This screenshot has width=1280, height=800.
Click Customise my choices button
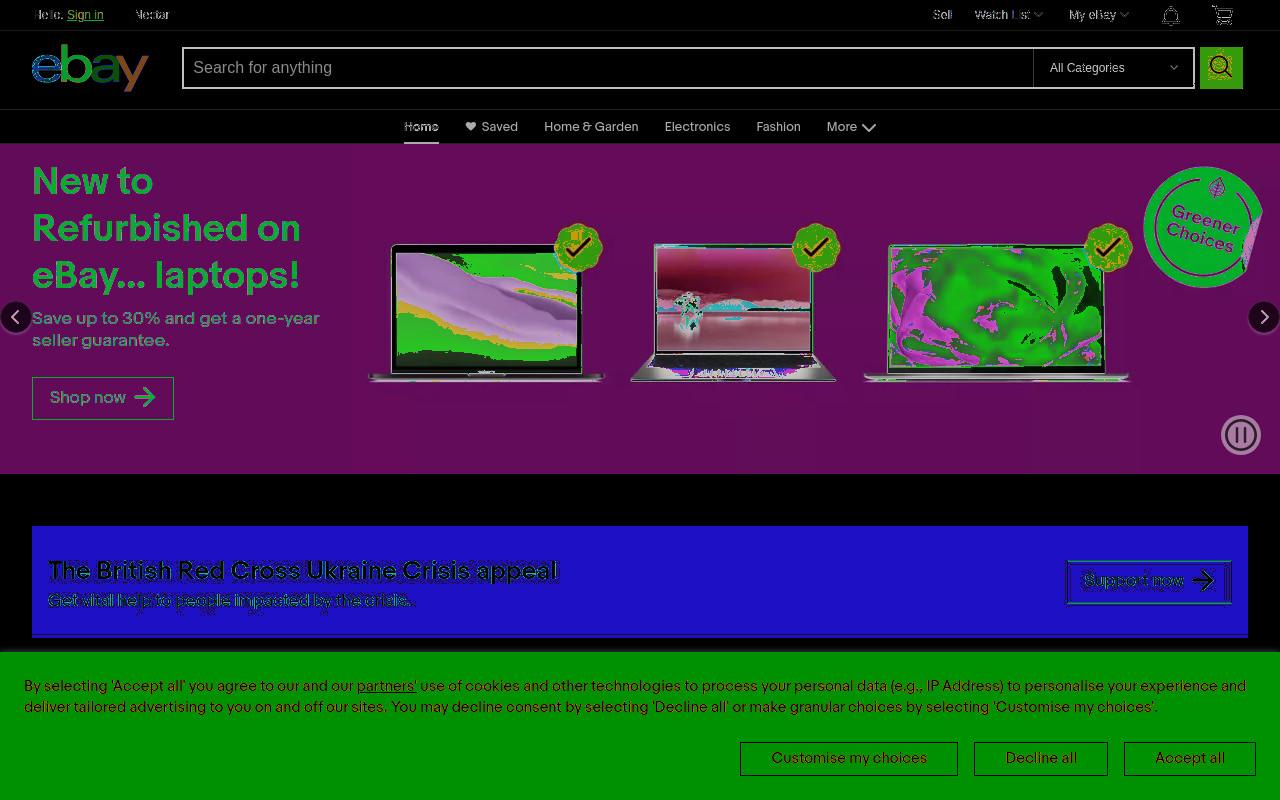[849, 758]
